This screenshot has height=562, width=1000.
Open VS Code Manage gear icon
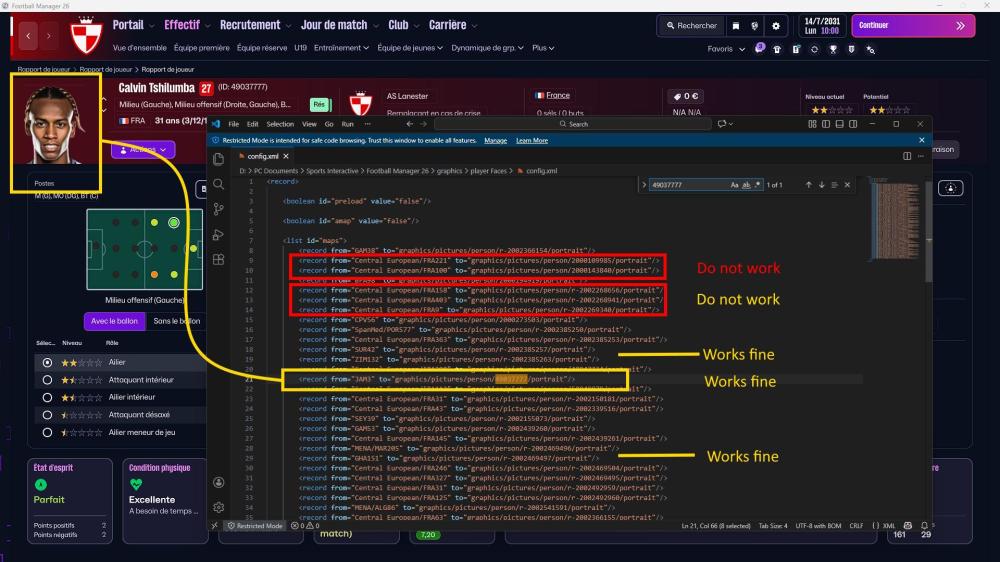pos(219,508)
